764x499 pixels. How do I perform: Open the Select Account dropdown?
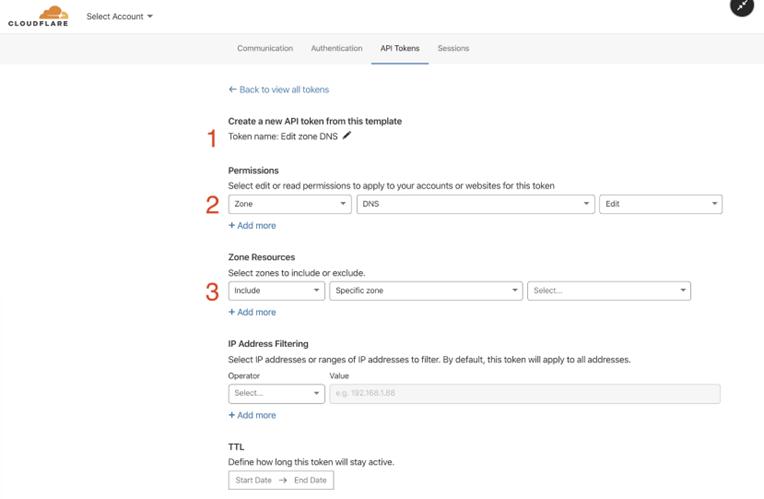[x=119, y=17]
